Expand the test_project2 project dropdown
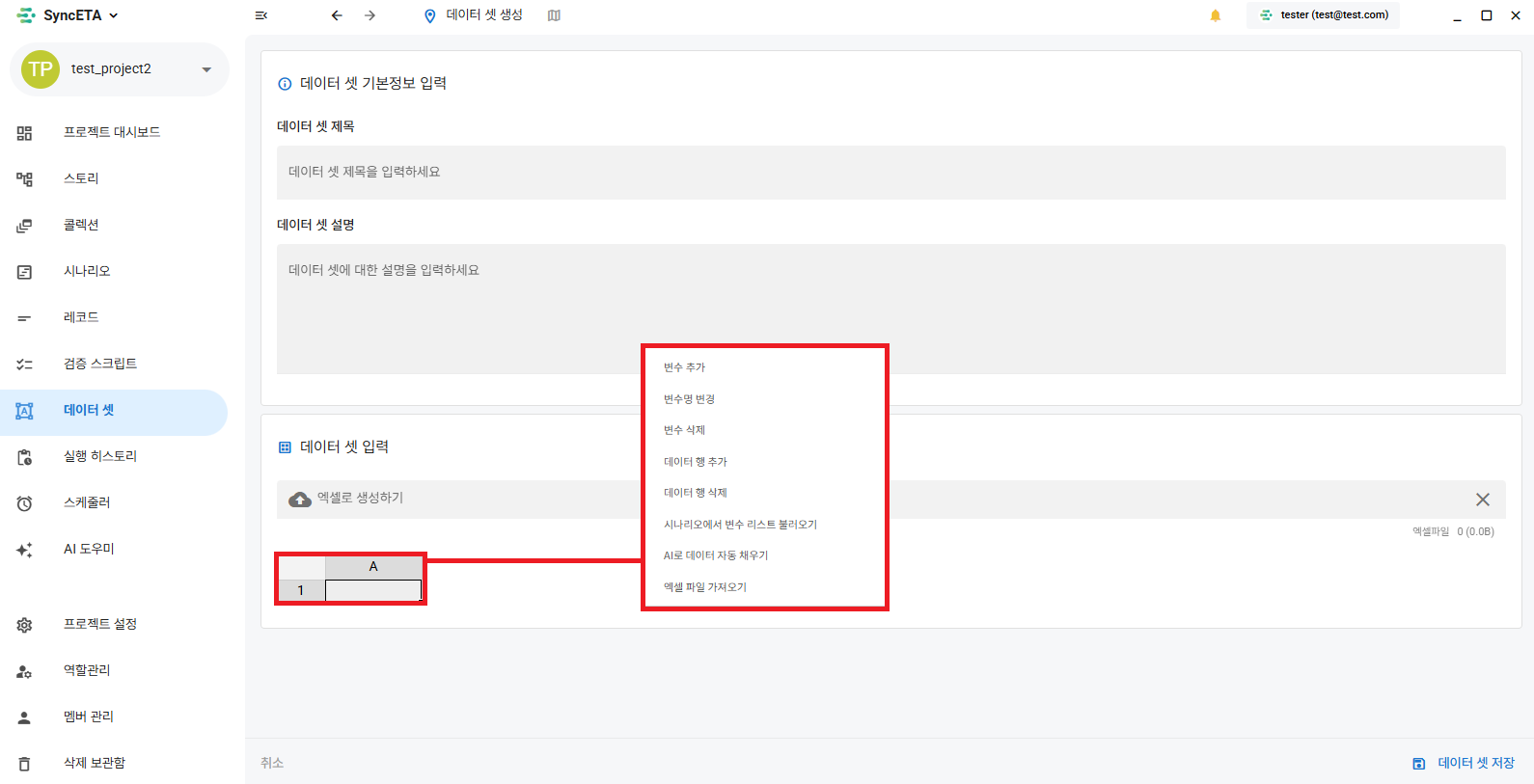Screen dimensions: 1534x784 click(x=206, y=69)
